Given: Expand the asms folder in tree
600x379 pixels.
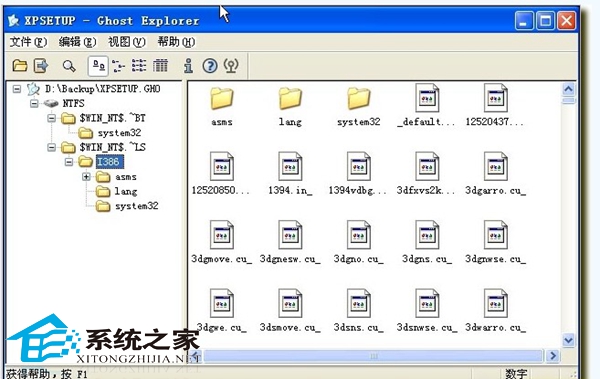Looking at the screenshot, I should pos(86,177).
